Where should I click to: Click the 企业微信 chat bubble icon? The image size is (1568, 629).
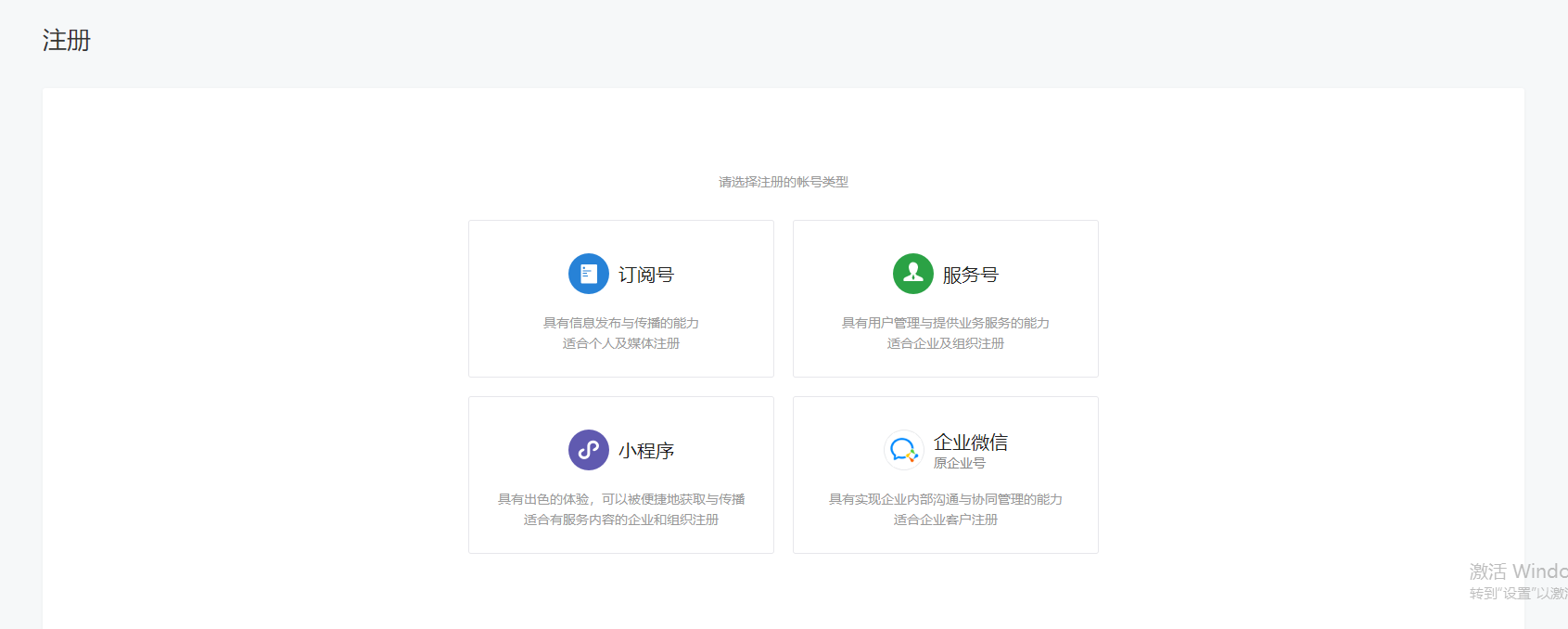pos(903,450)
